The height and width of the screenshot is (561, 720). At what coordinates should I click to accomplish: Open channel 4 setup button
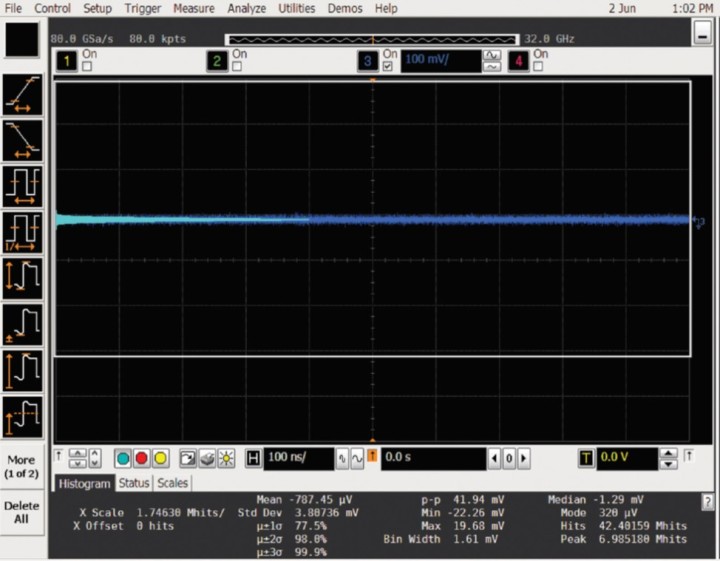tap(518, 61)
